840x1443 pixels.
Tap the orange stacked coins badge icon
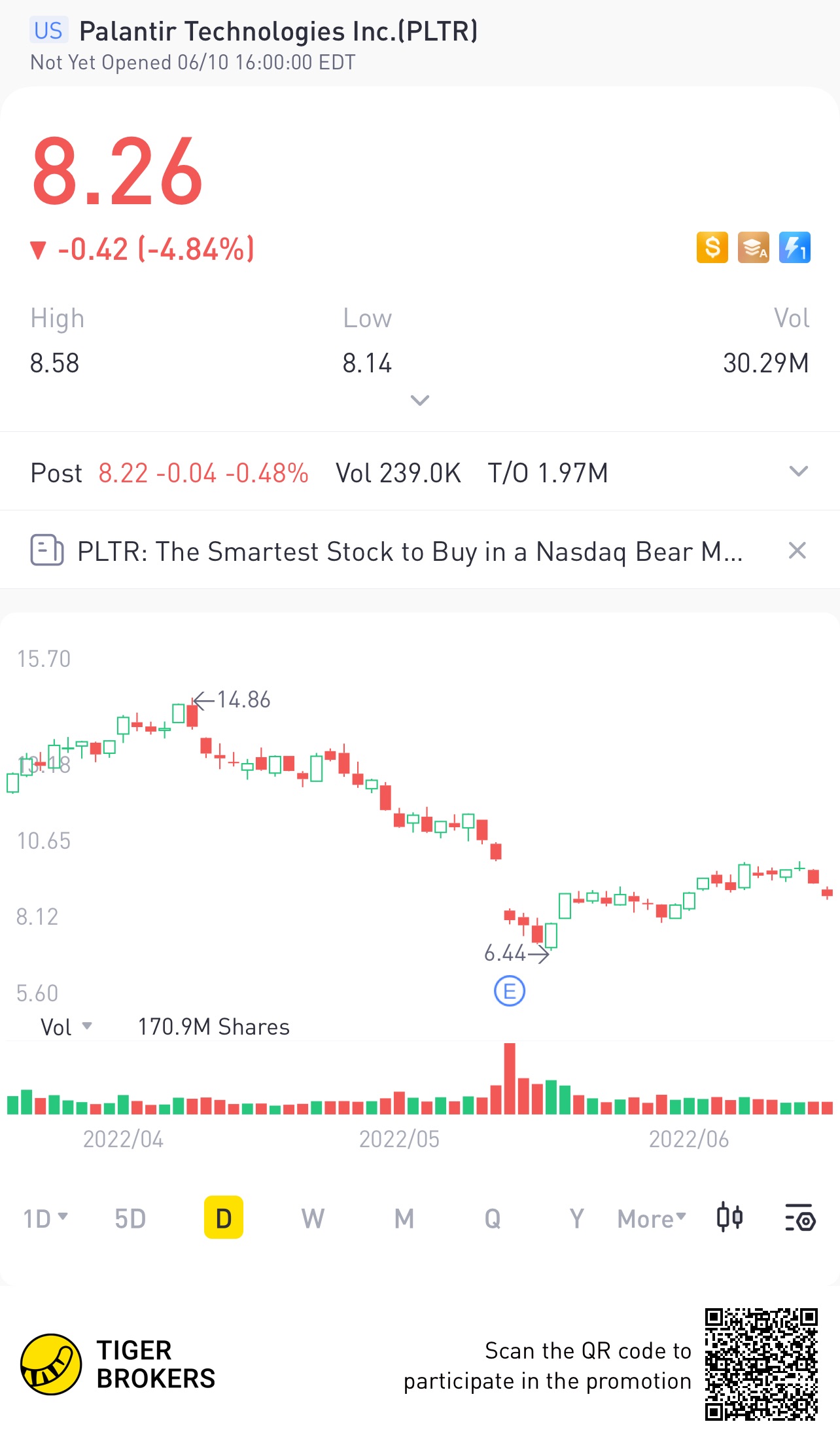(x=754, y=247)
